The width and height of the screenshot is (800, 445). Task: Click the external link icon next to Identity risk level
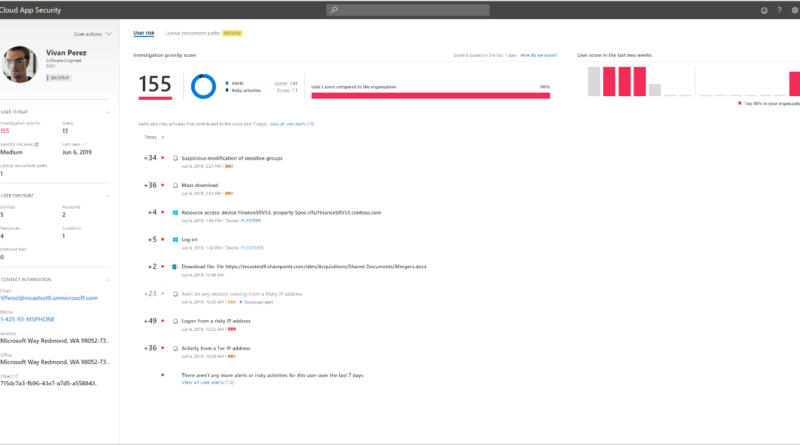(36, 144)
